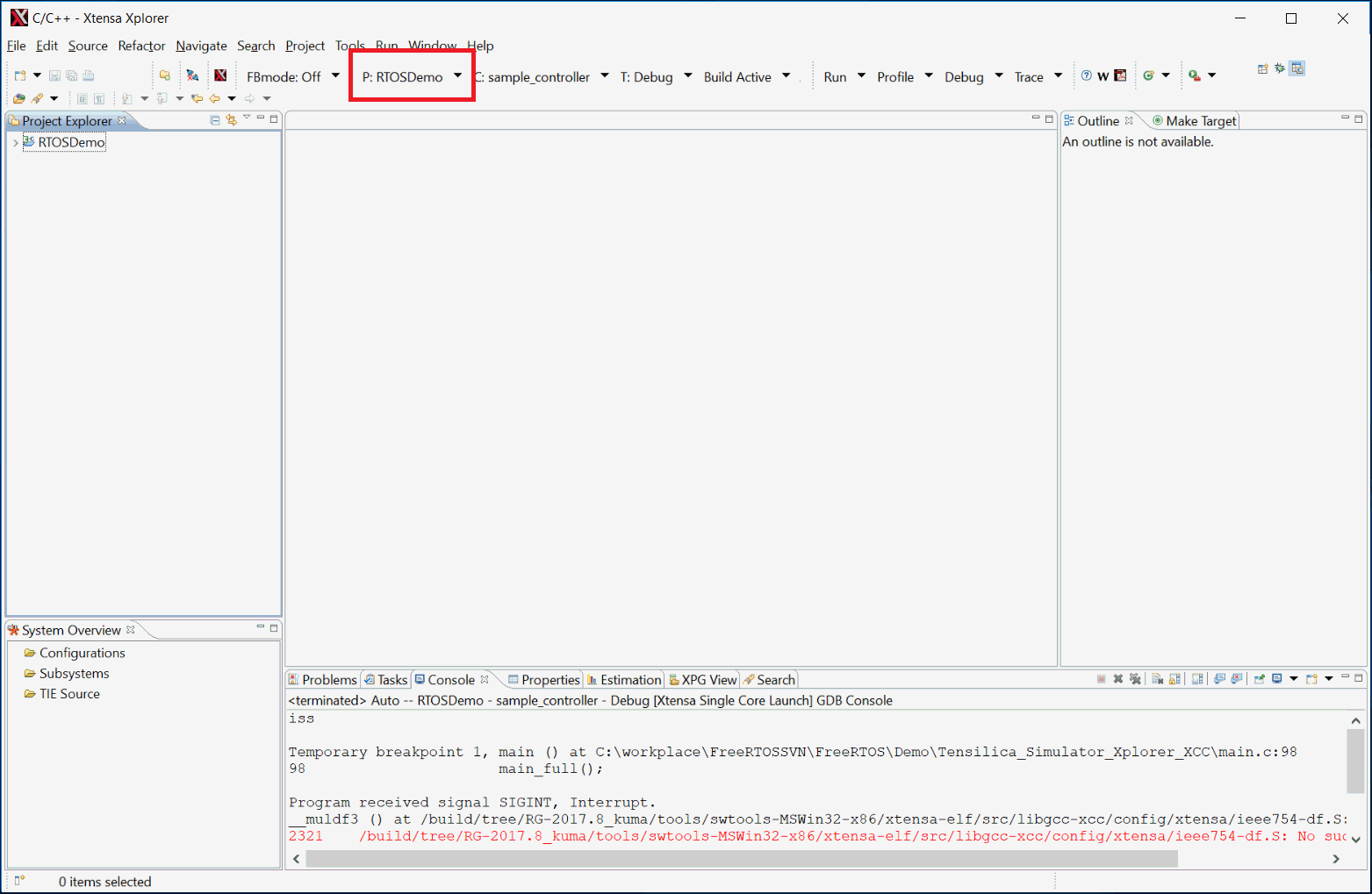Select the Configurations folder in System Overview
Viewport: 1372px width, 894px height.
[x=75, y=653]
